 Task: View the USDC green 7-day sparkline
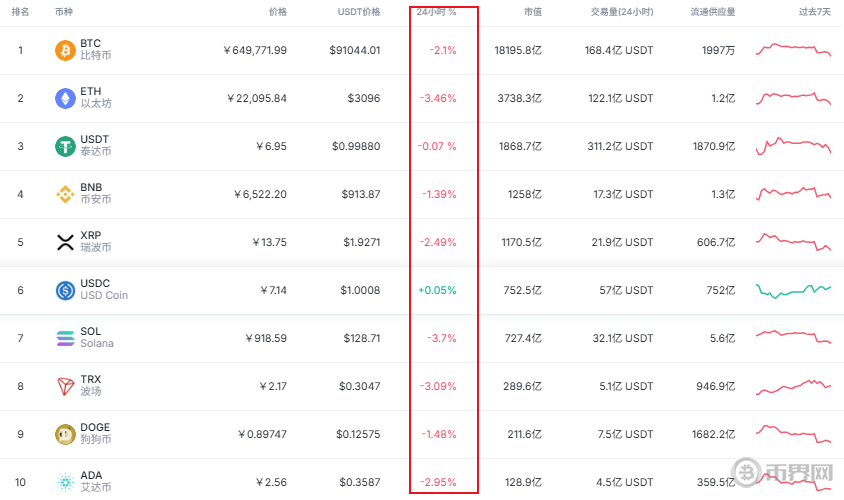pos(793,290)
